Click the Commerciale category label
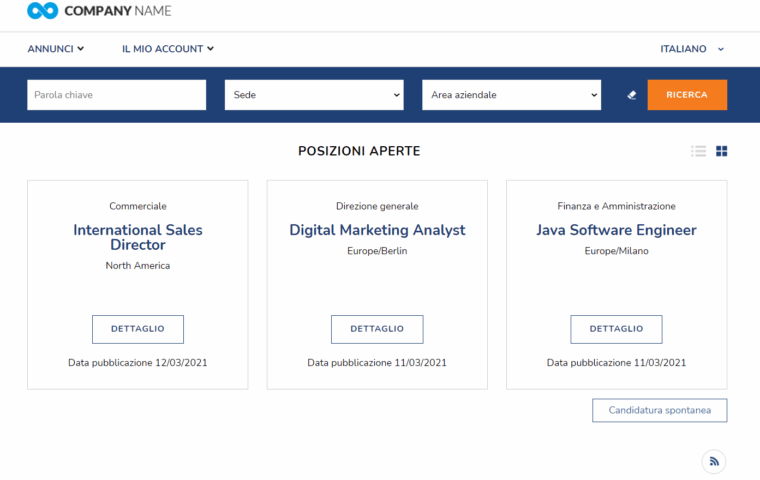 click(x=138, y=206)
